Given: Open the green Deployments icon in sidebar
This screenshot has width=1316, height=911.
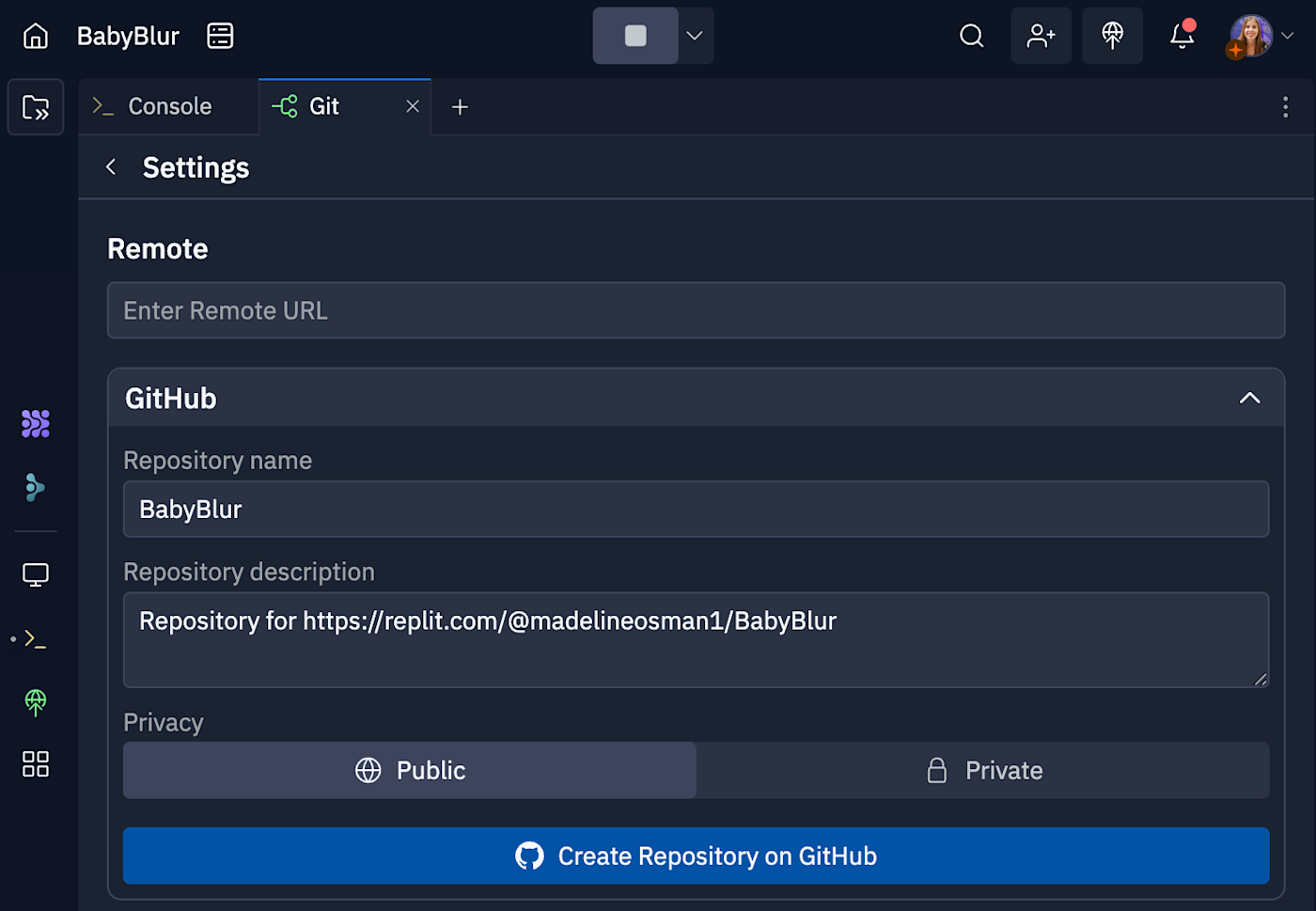Looking at the screenshot, I should pos(36,702).
